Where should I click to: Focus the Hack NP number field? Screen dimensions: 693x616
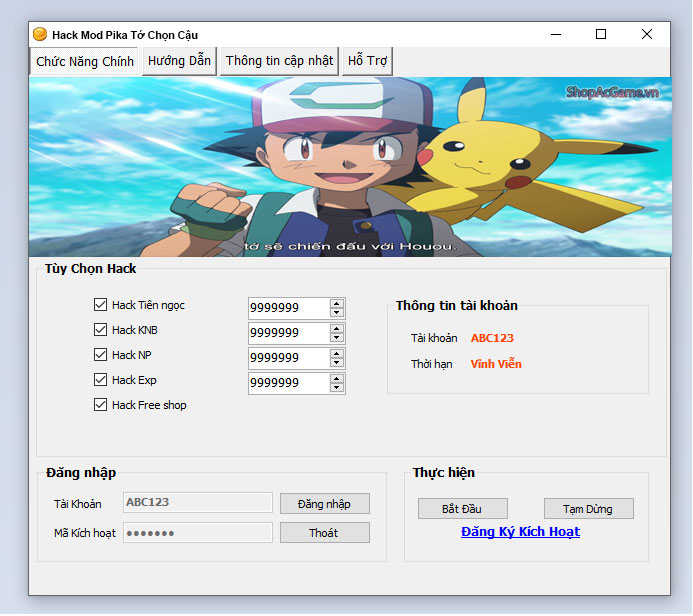point(288,358)
